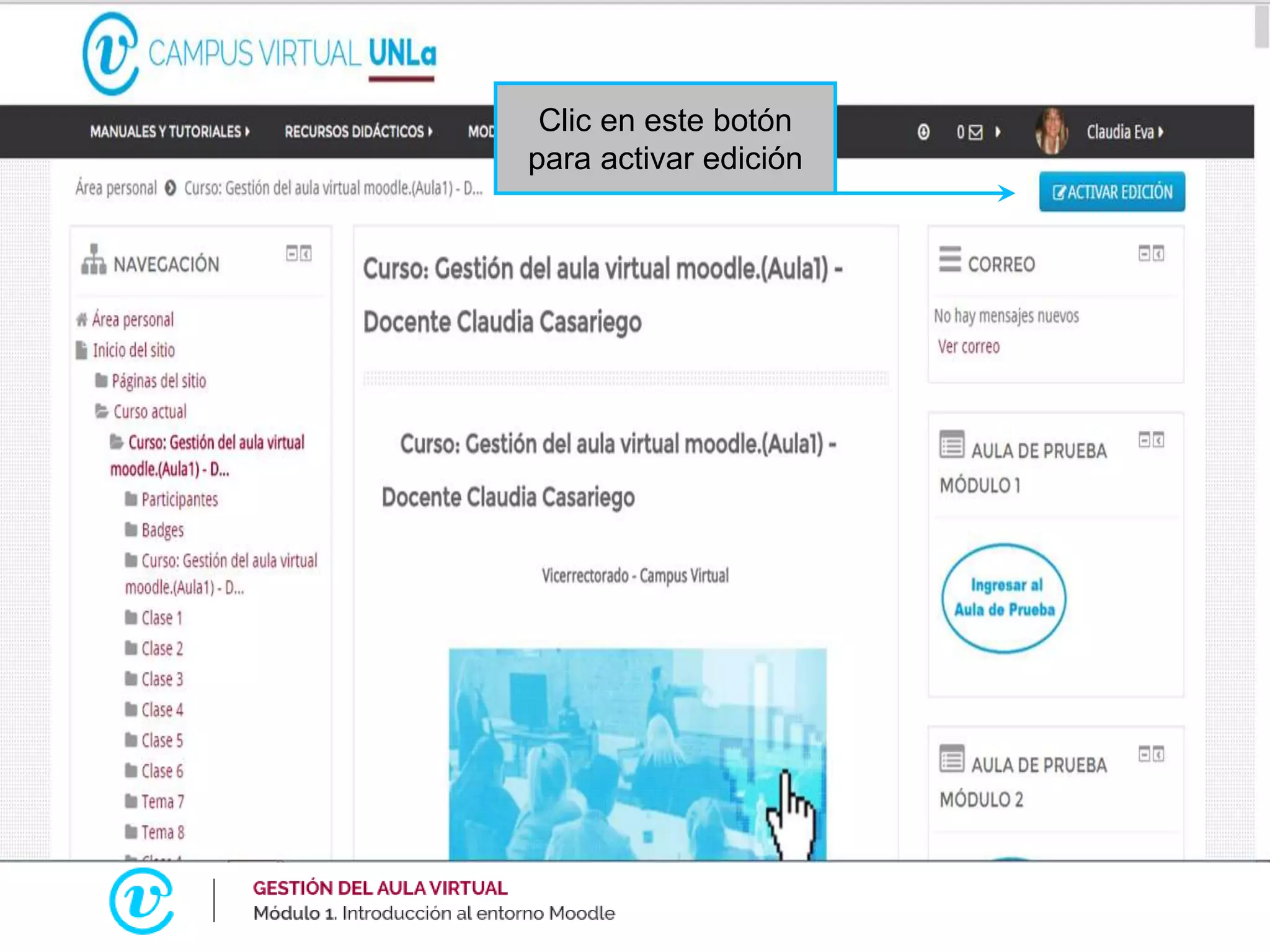Expand the Badges folder

tap(162, 530)
